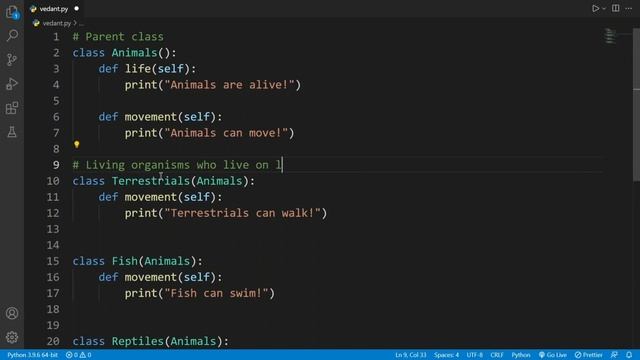Viewport: 640px width, 360px height.
Task: Select language mode Python in status bar
Action: [x=521, y=355]
